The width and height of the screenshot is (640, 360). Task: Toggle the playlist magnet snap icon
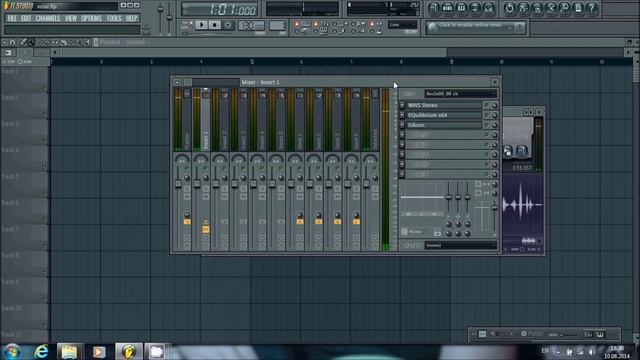12,42
